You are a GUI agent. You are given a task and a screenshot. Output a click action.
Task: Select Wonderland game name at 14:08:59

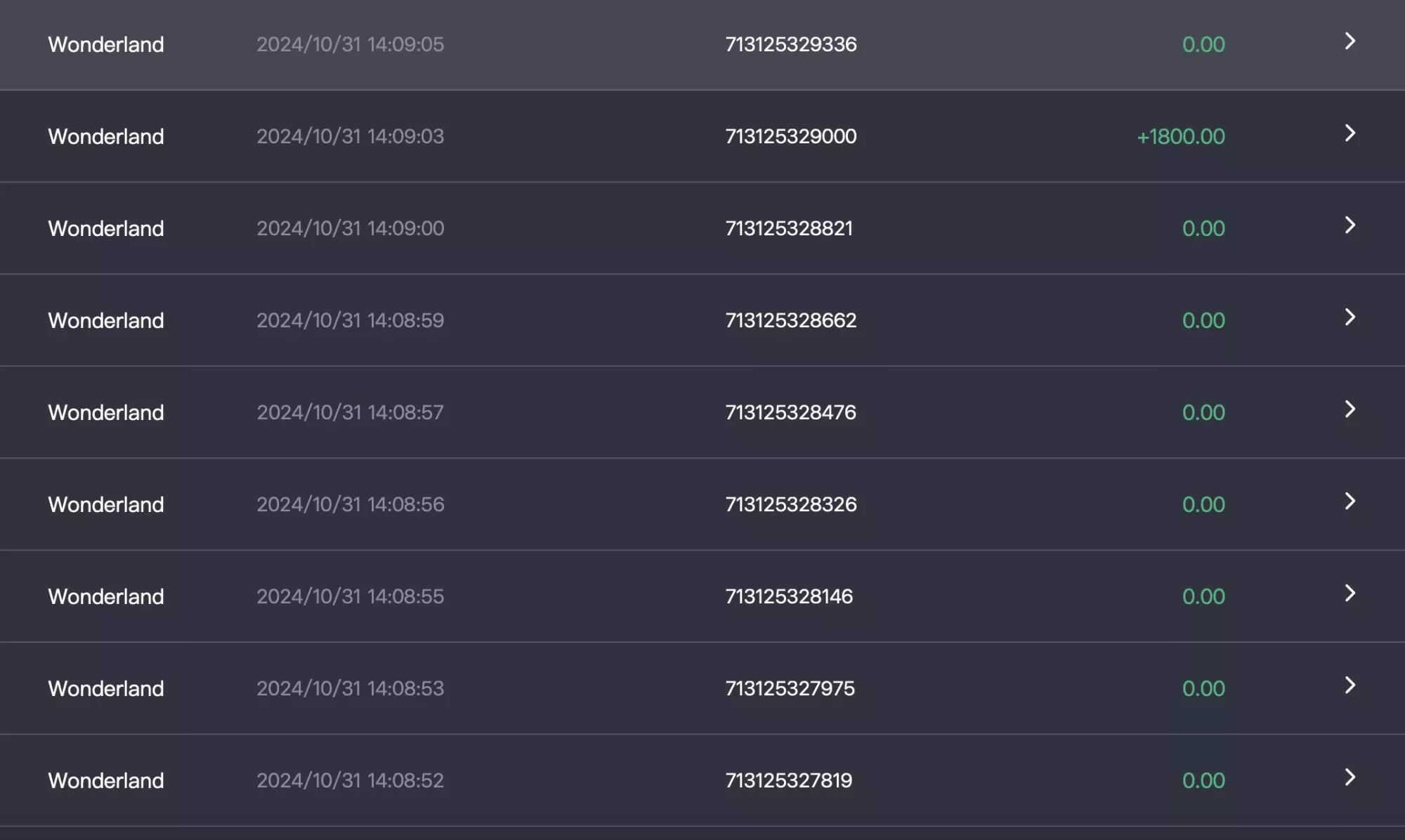tap(106, 320)
